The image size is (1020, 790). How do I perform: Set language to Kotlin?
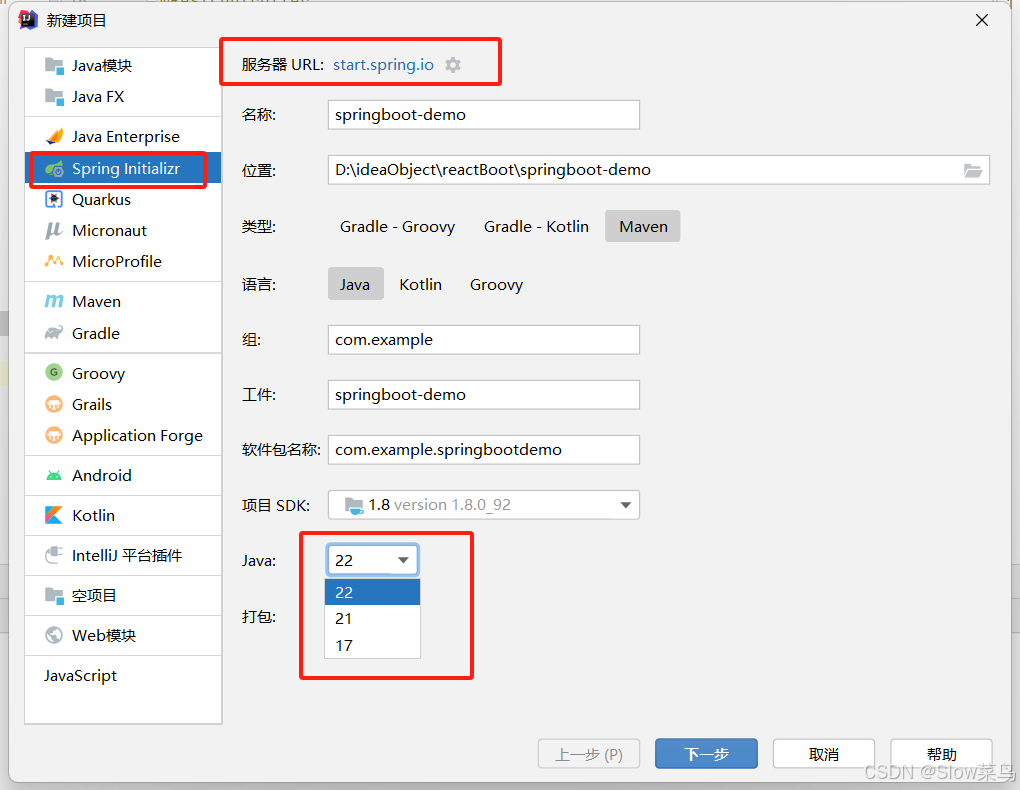pos(420,284)
